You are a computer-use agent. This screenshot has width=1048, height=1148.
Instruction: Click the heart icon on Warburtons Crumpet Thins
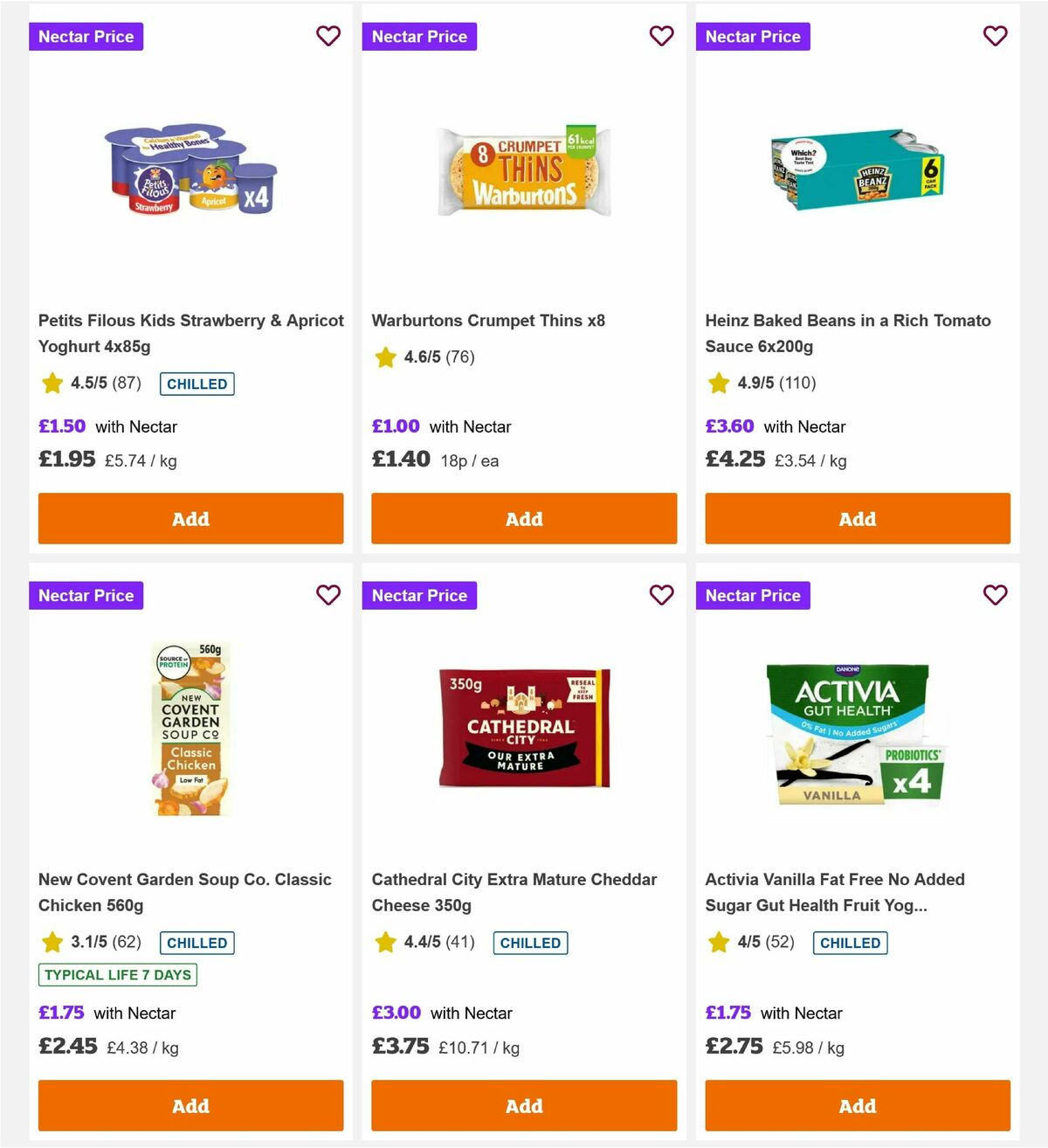coord(662,37)
